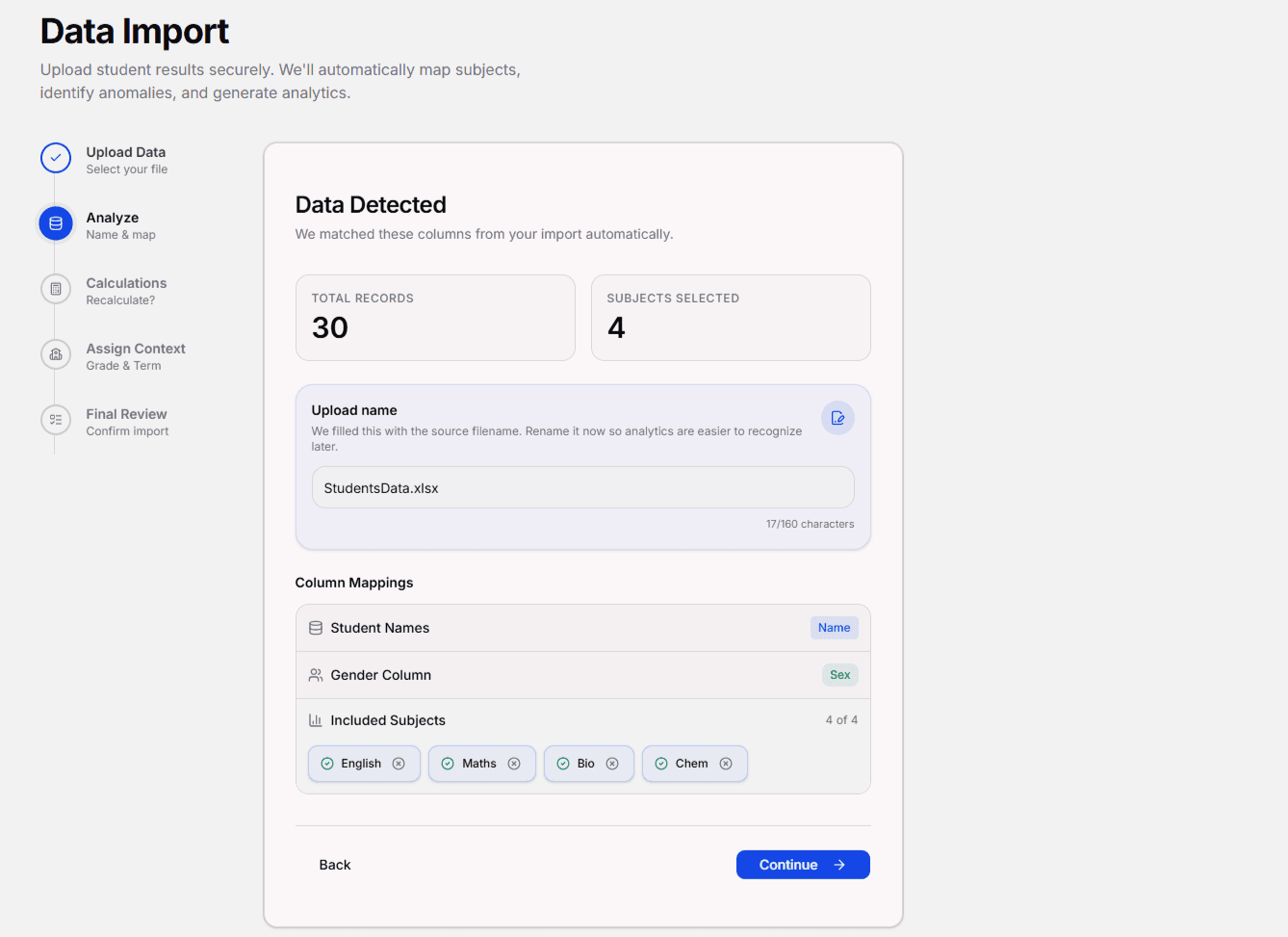The width and height of the screenshot is (1288, 937).
Task: Click the Sex column tag
Action: click(840, 675)
